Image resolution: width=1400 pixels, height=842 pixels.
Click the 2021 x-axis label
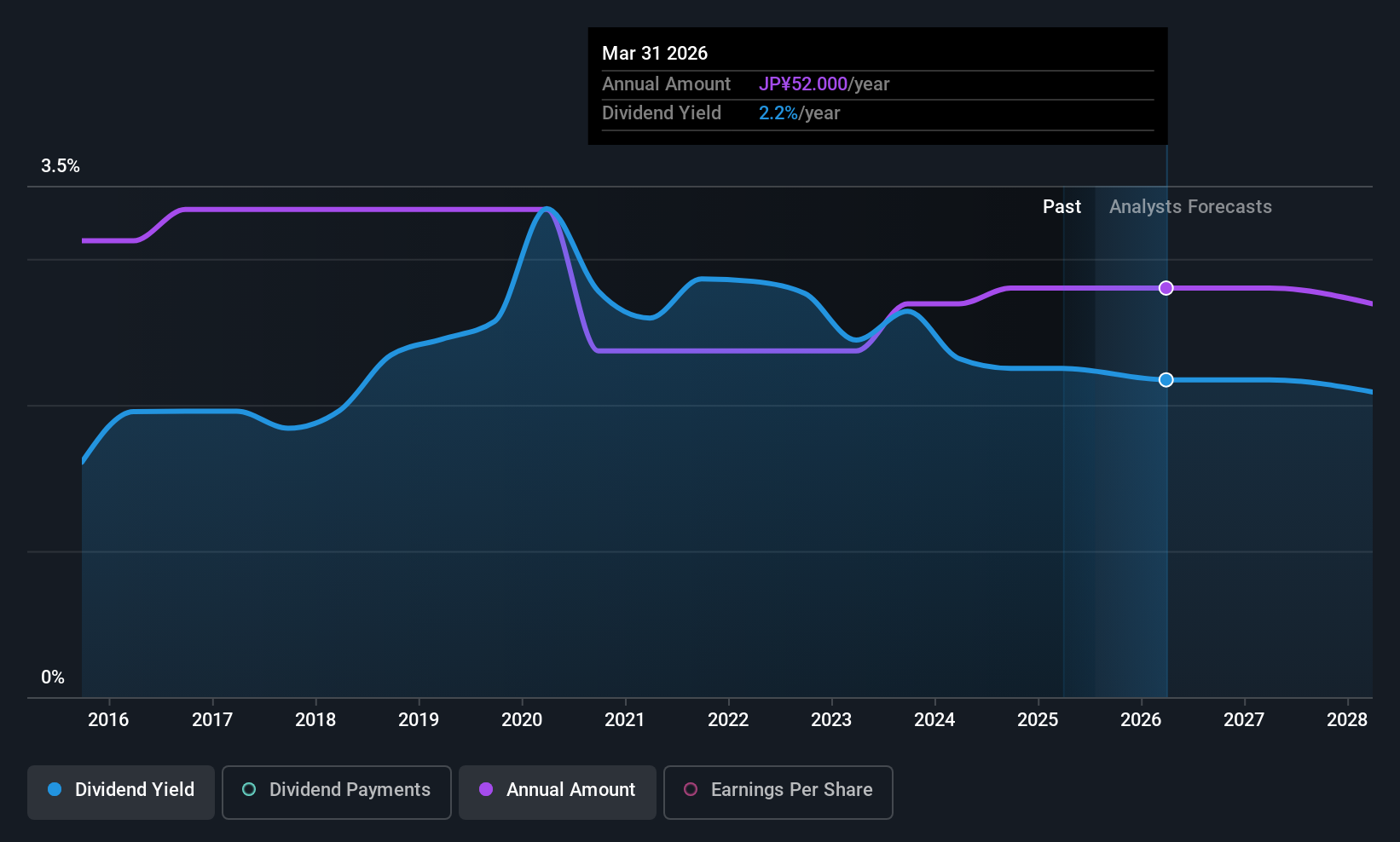pos(625,720)
